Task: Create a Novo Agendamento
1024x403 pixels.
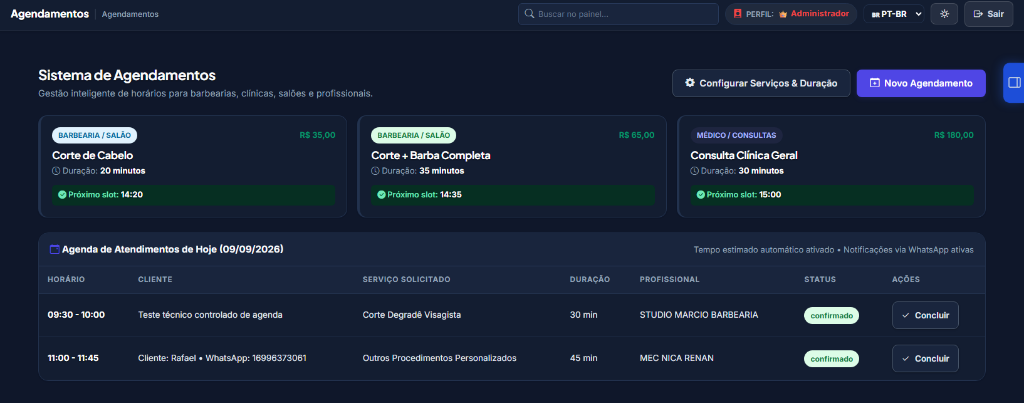Action: click(921, 83)
